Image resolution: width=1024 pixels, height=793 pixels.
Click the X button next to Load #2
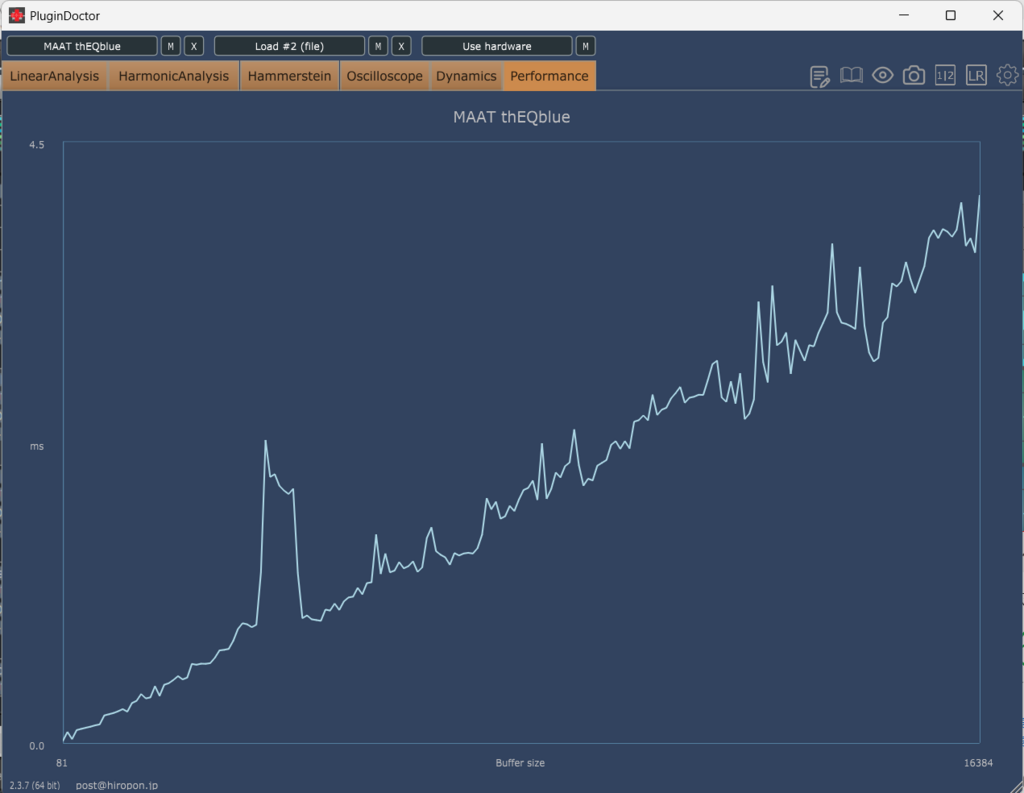pyautogui.click(x=402, y=46)
